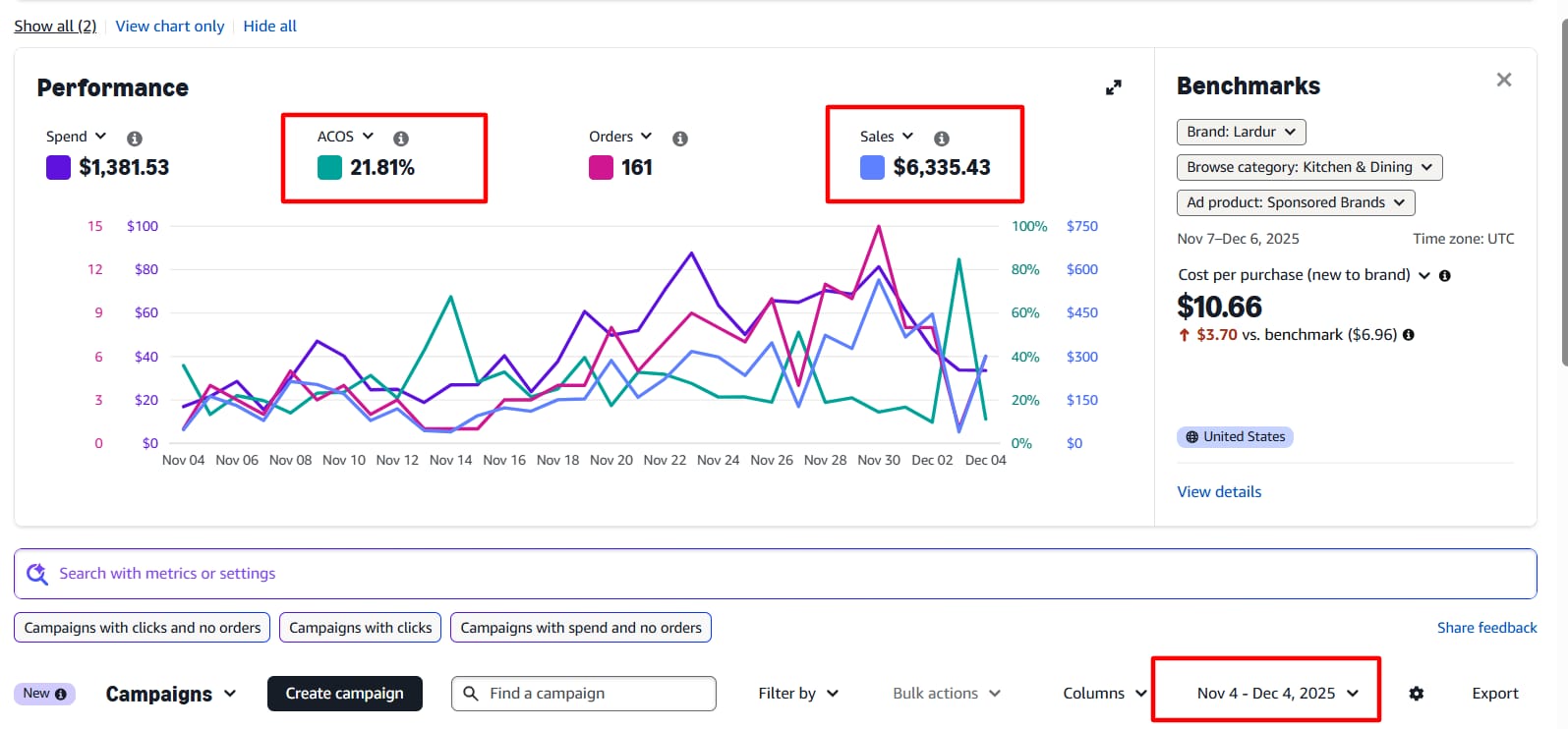
Task: Open the Columns menu
Action: [x=1104, y=694]
